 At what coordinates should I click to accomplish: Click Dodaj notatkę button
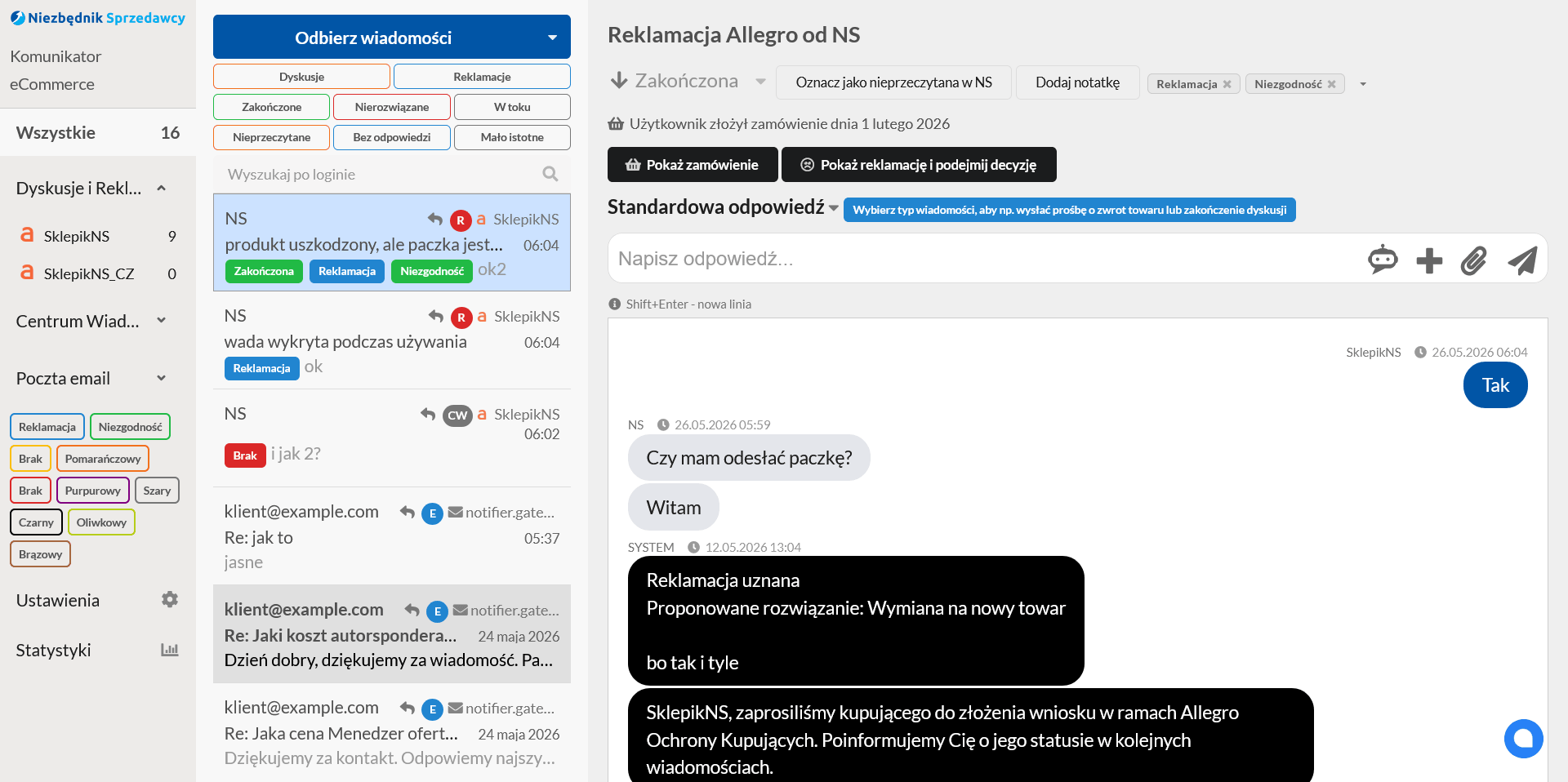[1077, 82]
